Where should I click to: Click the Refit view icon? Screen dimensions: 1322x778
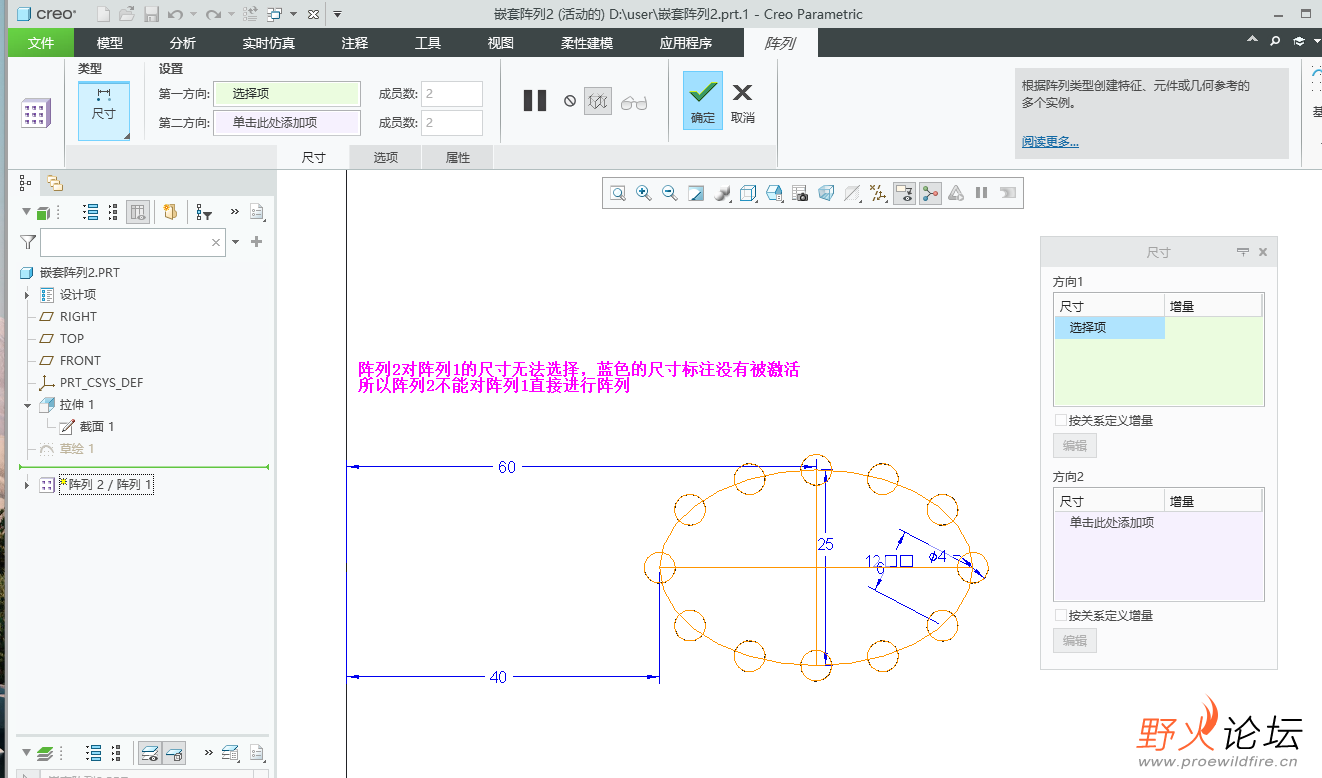click(618, 193)
